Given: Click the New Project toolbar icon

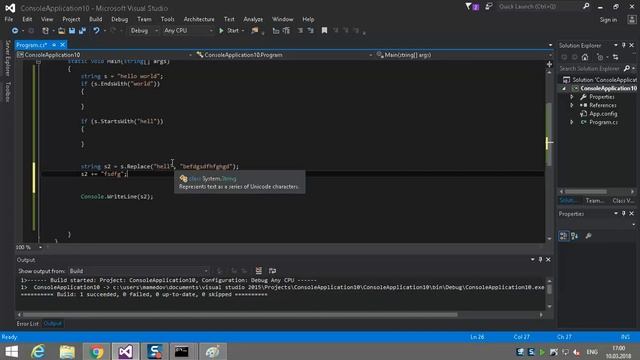Looking at the screenshot, I should pyautogui.click(x=45, y=31).
